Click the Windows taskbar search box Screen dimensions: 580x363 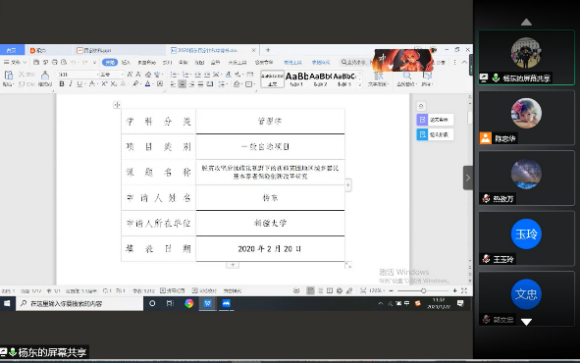point(80,303)
